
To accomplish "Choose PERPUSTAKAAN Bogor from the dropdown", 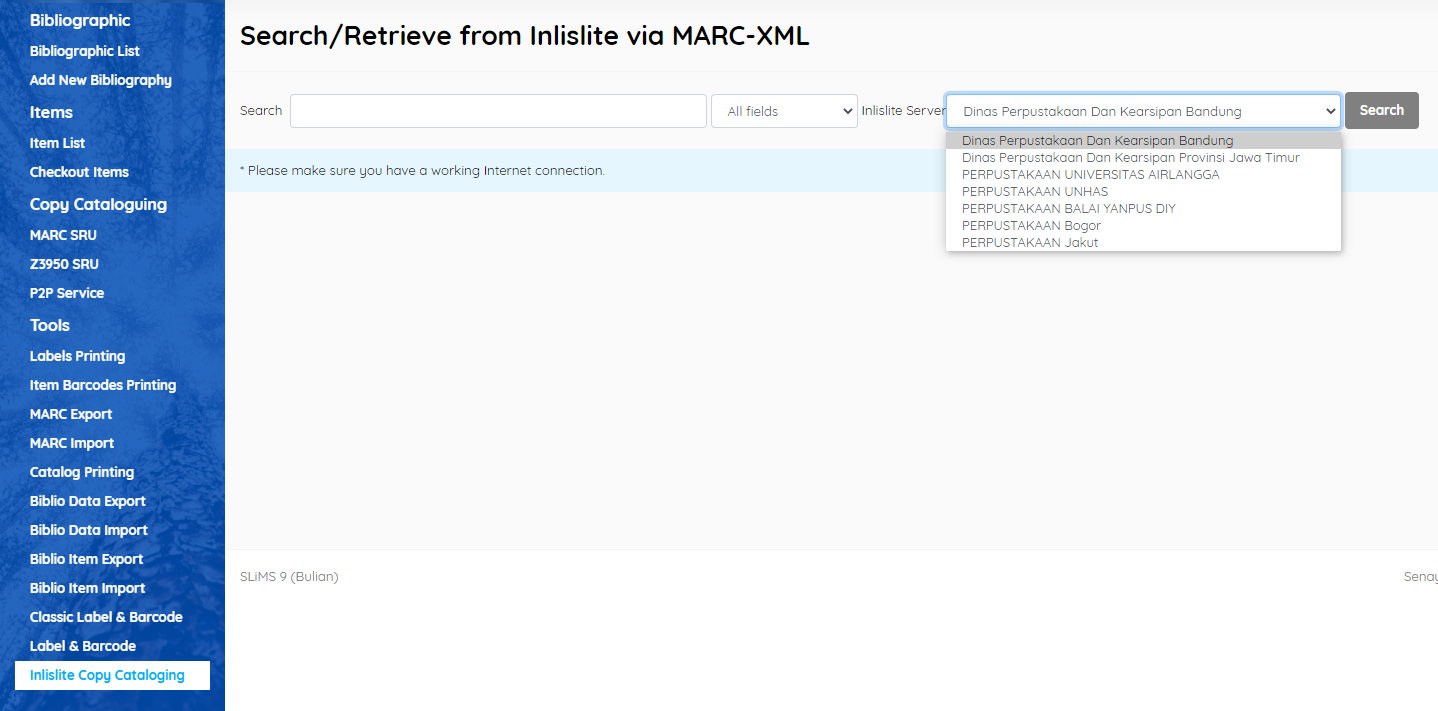I will coord(1030,225).
